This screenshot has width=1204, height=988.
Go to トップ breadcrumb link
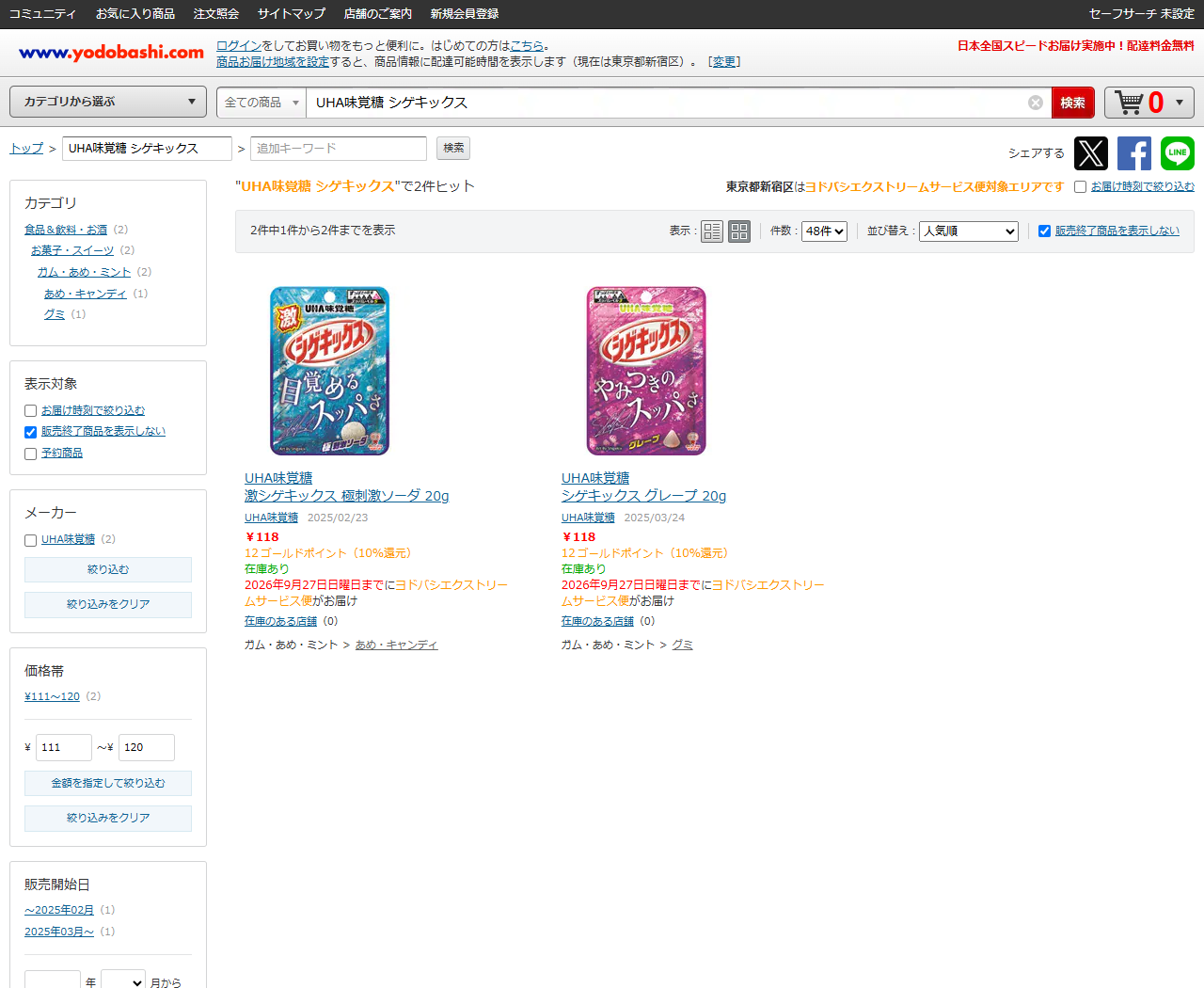coord(26,149)
